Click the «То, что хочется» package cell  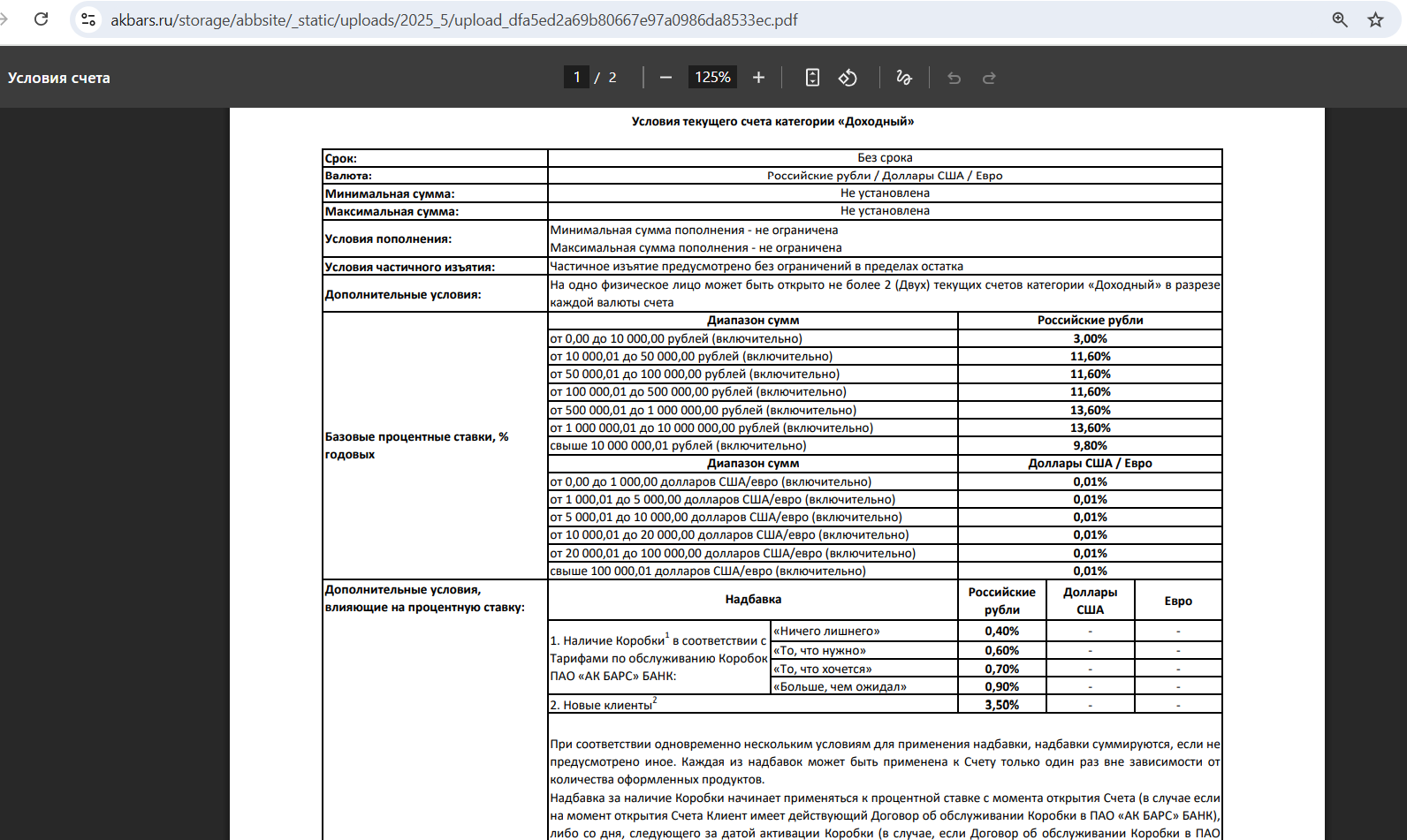click(863, 669)
